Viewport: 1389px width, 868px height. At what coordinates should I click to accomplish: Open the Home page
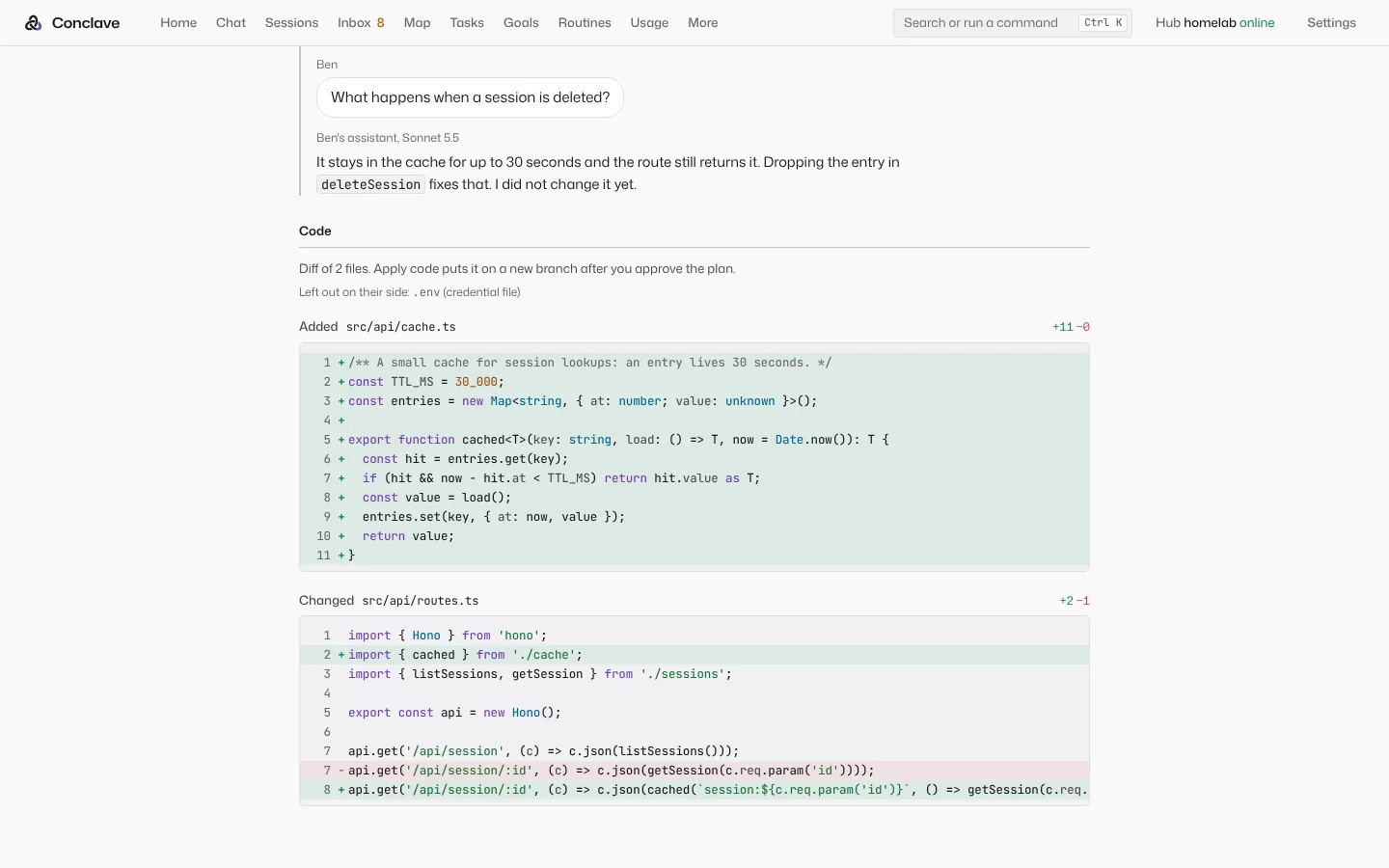pyautogui.click(x=178, y=23)
